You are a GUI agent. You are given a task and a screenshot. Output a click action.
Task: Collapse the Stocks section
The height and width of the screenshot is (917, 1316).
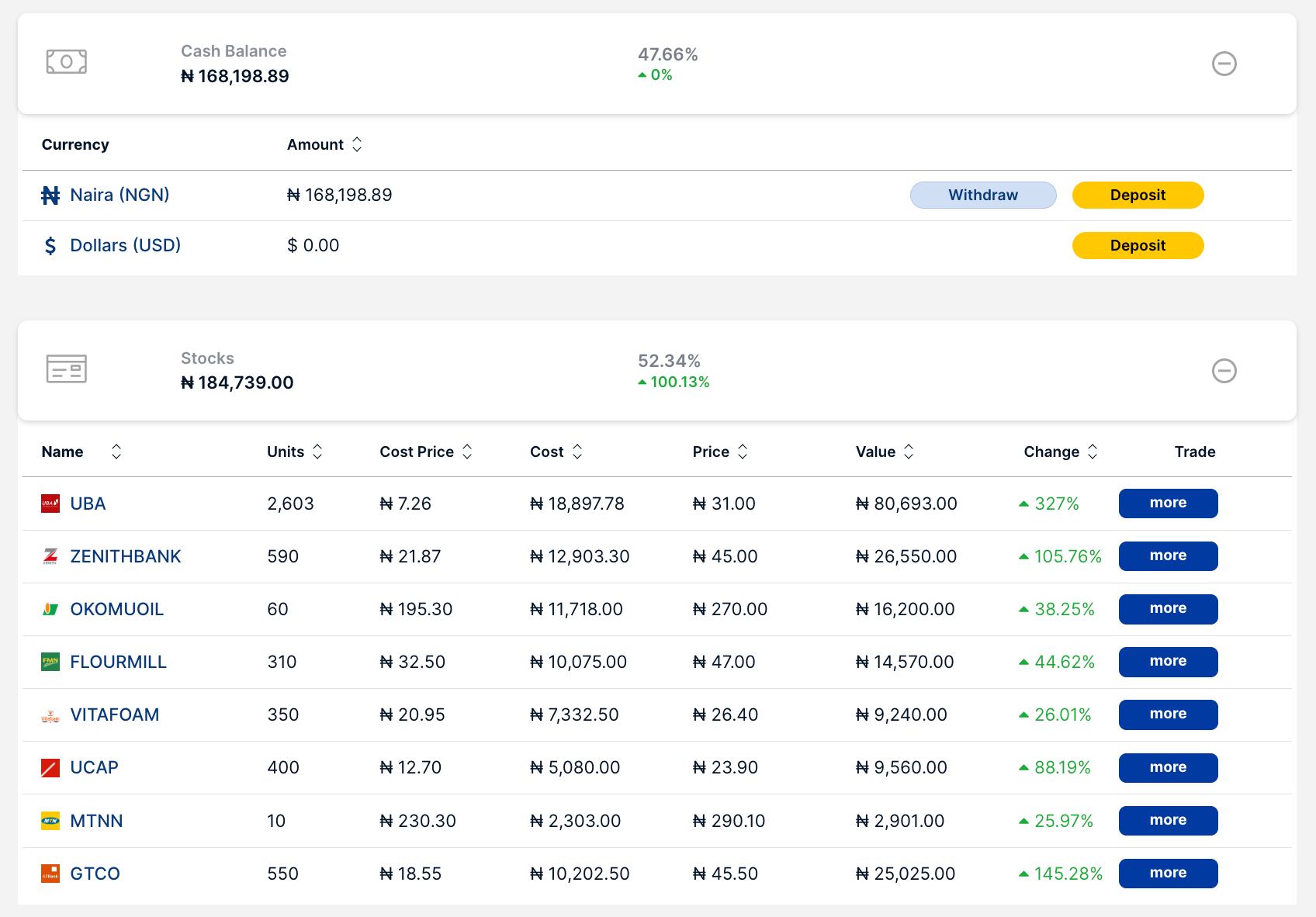1224,371
